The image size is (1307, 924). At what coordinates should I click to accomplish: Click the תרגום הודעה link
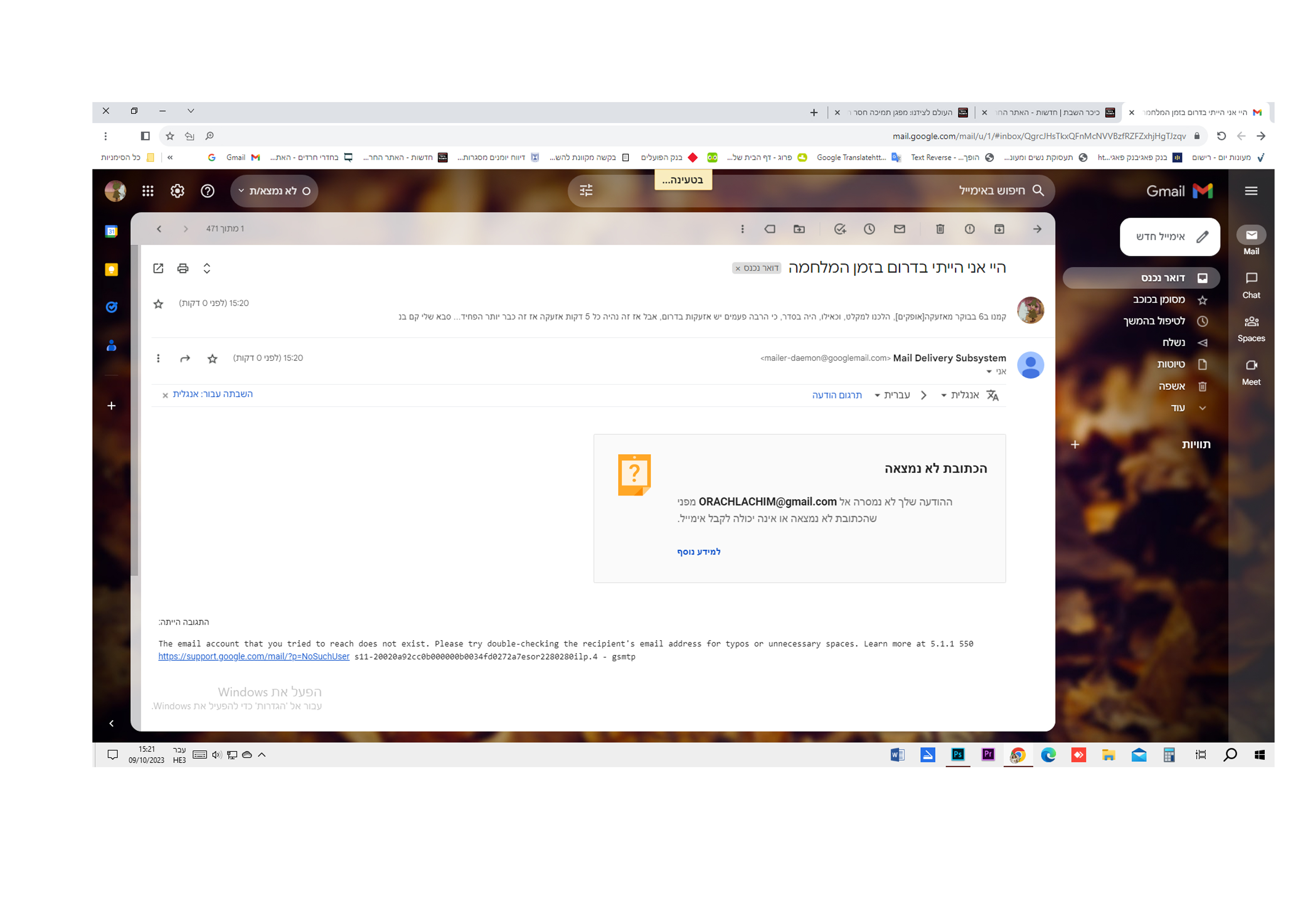pyautogui.click(x=836, y=395)
